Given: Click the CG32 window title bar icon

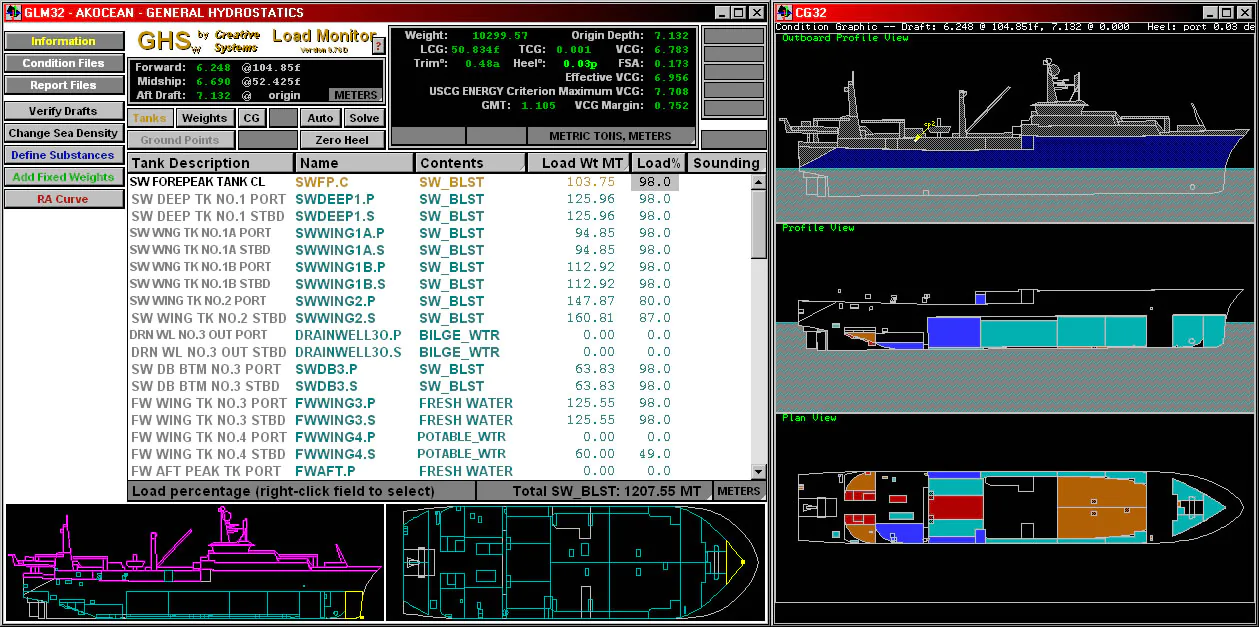Looking at the screenshot, I should (x=785, y=12).
